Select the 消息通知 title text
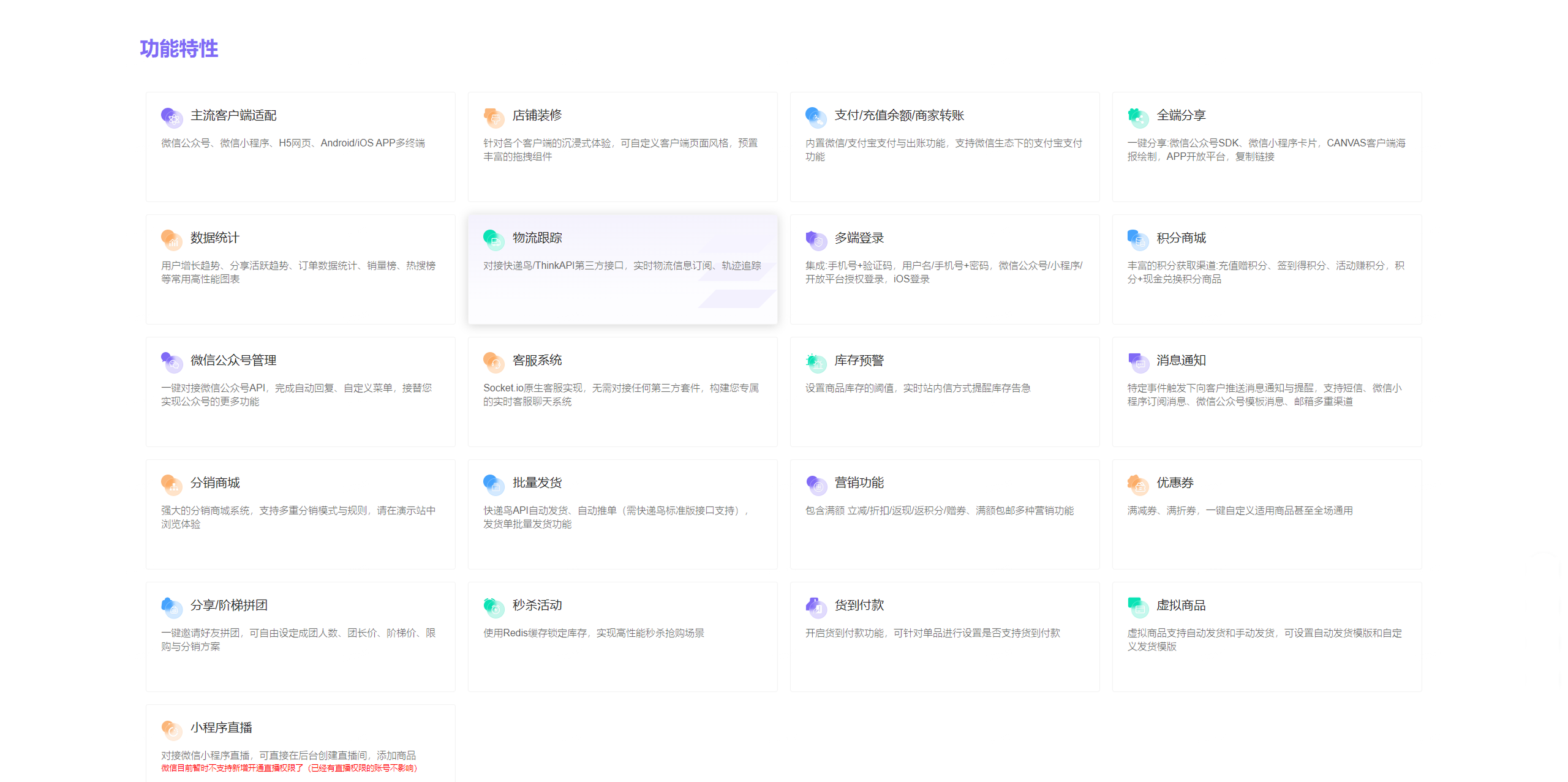1568x782 pixels. click(x=1181, y=360)
